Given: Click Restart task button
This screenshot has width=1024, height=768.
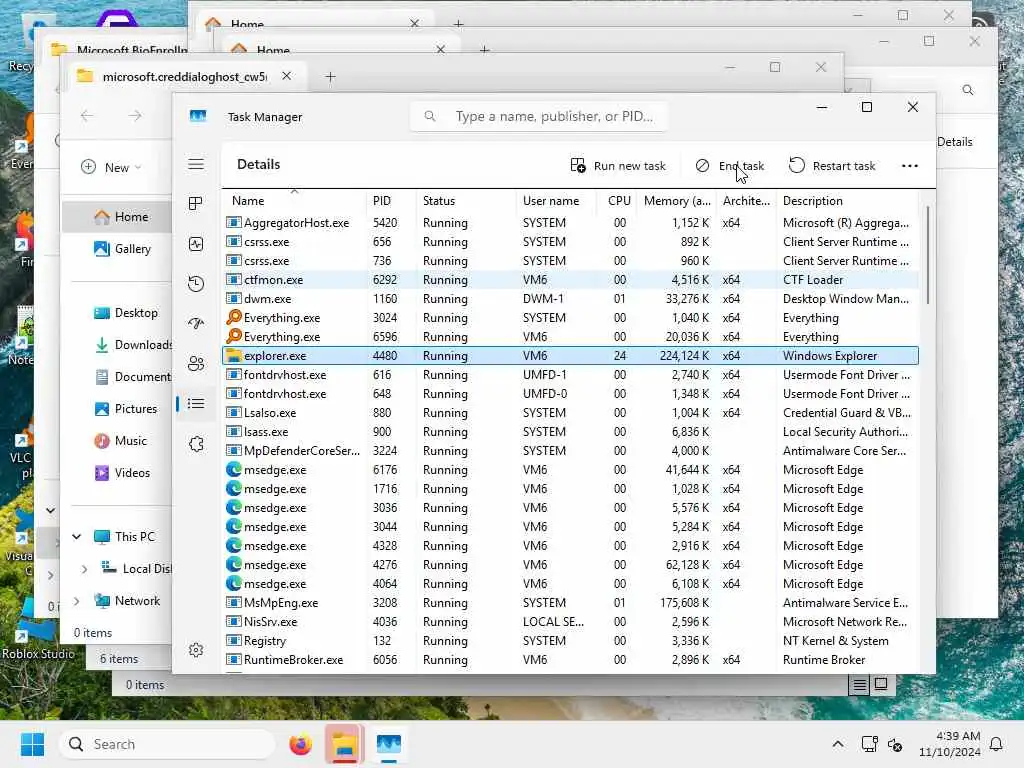Looking at the screenshot, I should [832, 166].
